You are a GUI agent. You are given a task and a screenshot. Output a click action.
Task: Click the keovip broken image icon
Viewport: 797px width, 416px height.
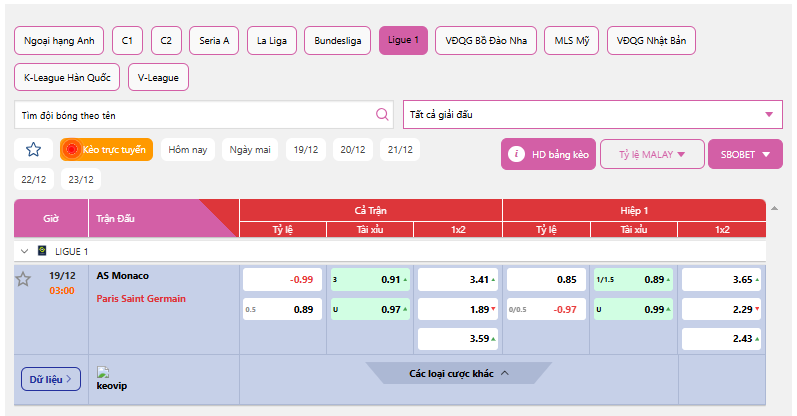pyautogui.click(x=103, y=372)
